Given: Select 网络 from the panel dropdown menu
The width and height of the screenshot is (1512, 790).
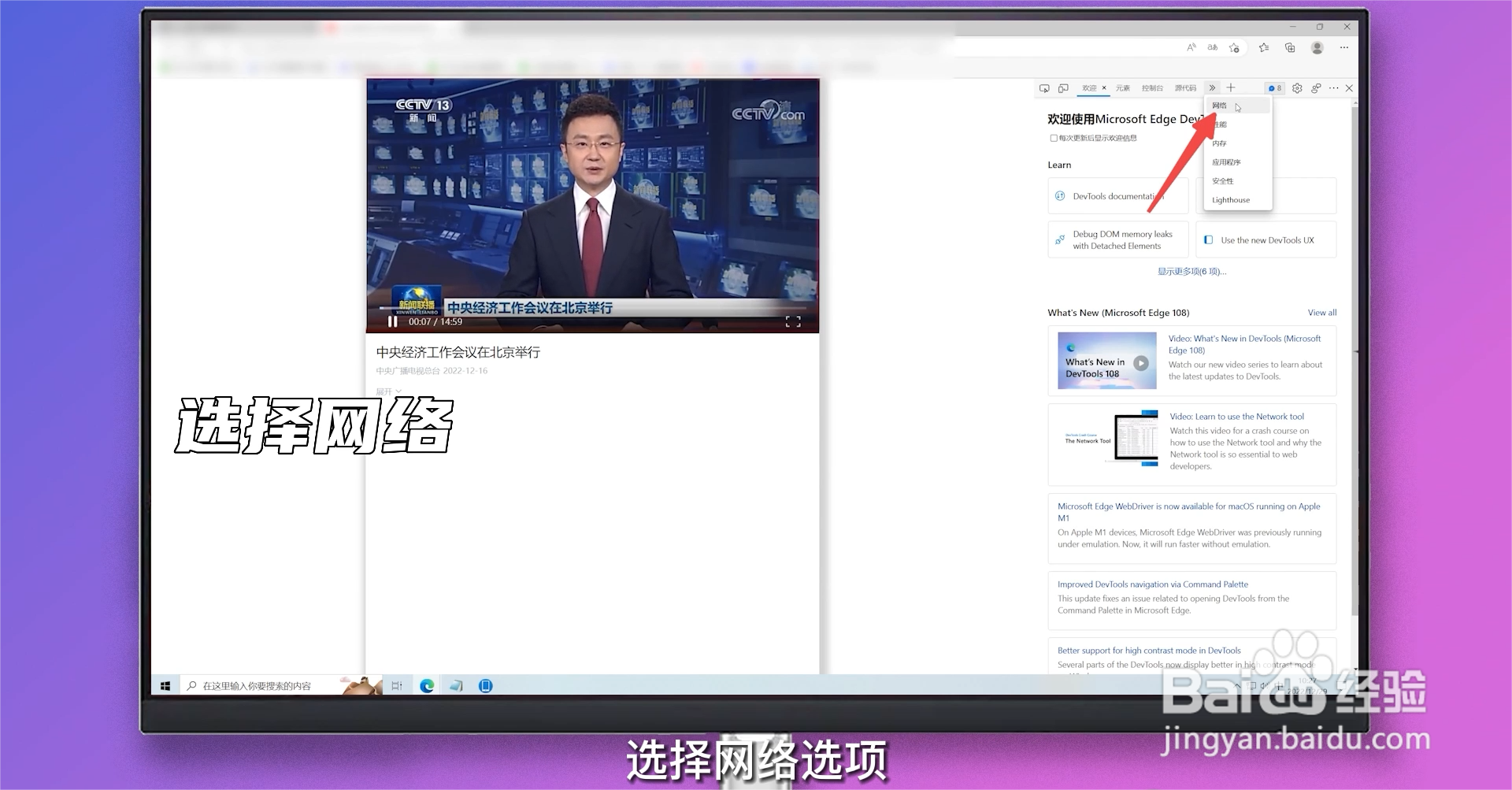Looking at the screenshot, I should 1220,106.
